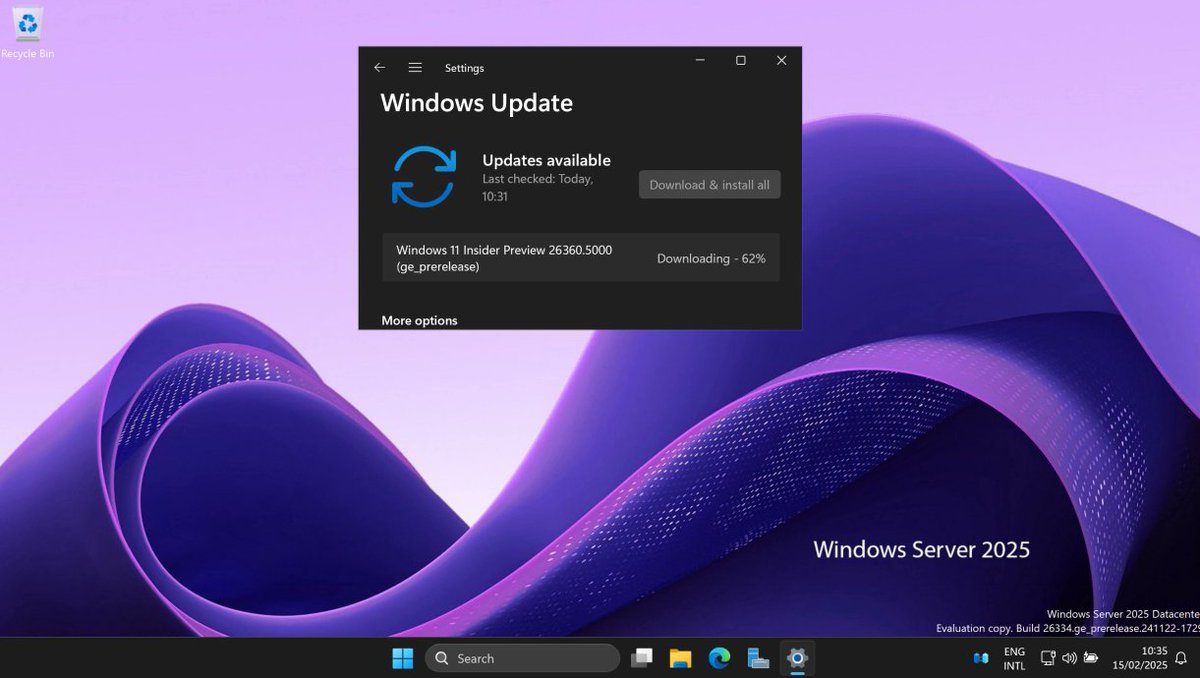Click the battery power tray icon
This screenshot has width=1200, height=678.
[1091, 658]
